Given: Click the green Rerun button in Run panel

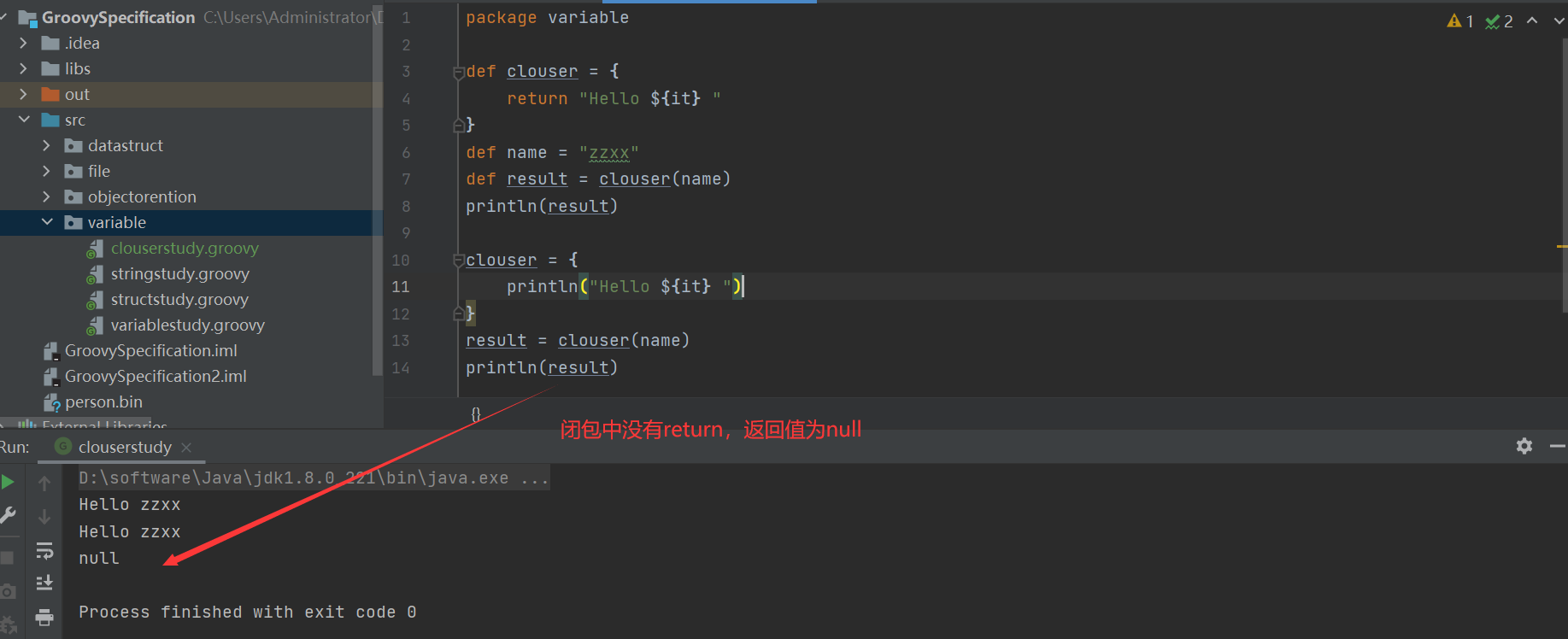Looking at the screenshot, I should click(x=8, y=483).
